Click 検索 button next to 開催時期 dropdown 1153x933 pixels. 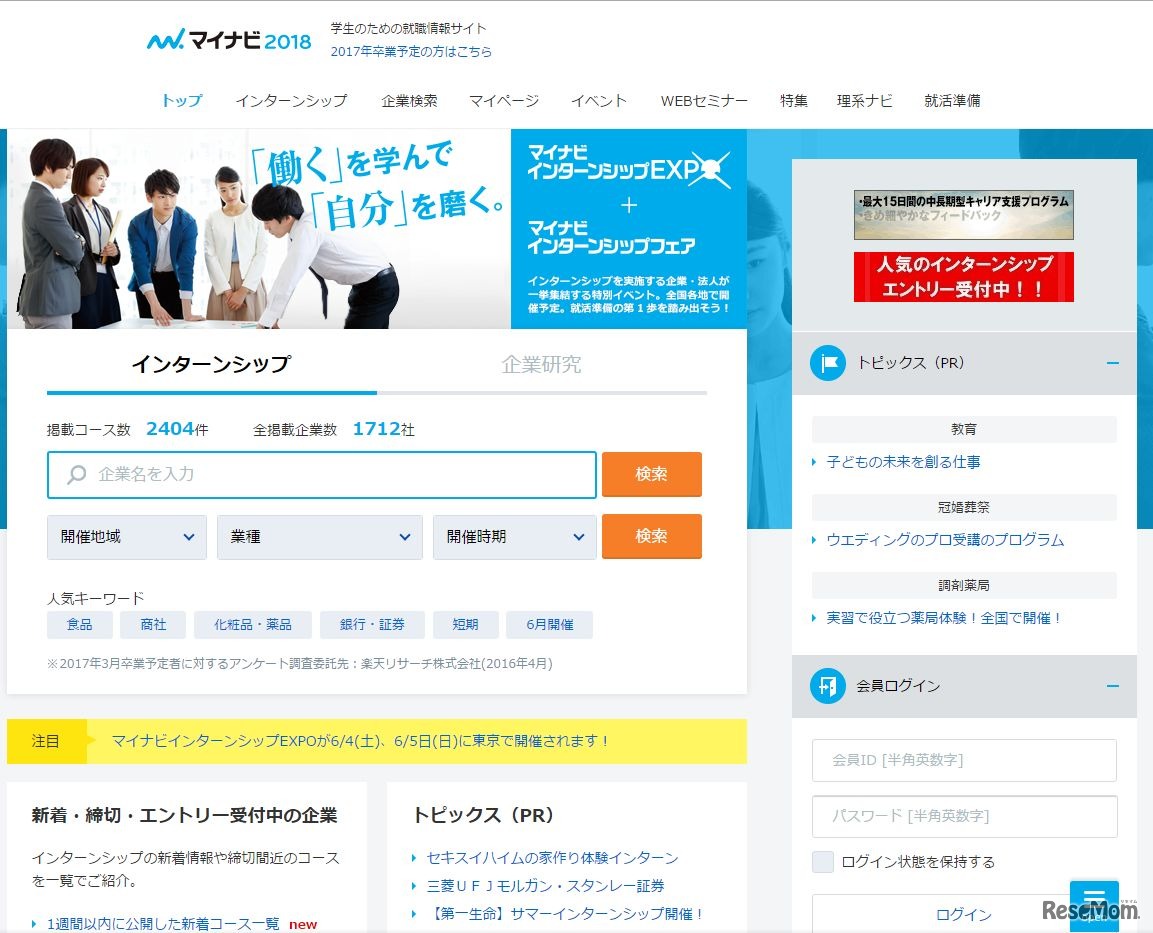[652, 536]
